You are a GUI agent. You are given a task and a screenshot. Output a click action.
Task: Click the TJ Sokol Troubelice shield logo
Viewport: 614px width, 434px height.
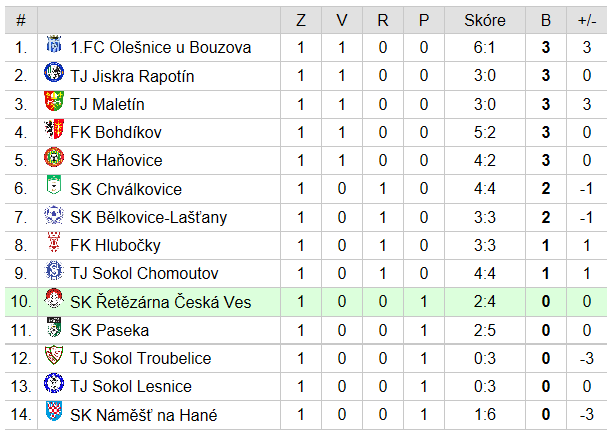[54, 354]
